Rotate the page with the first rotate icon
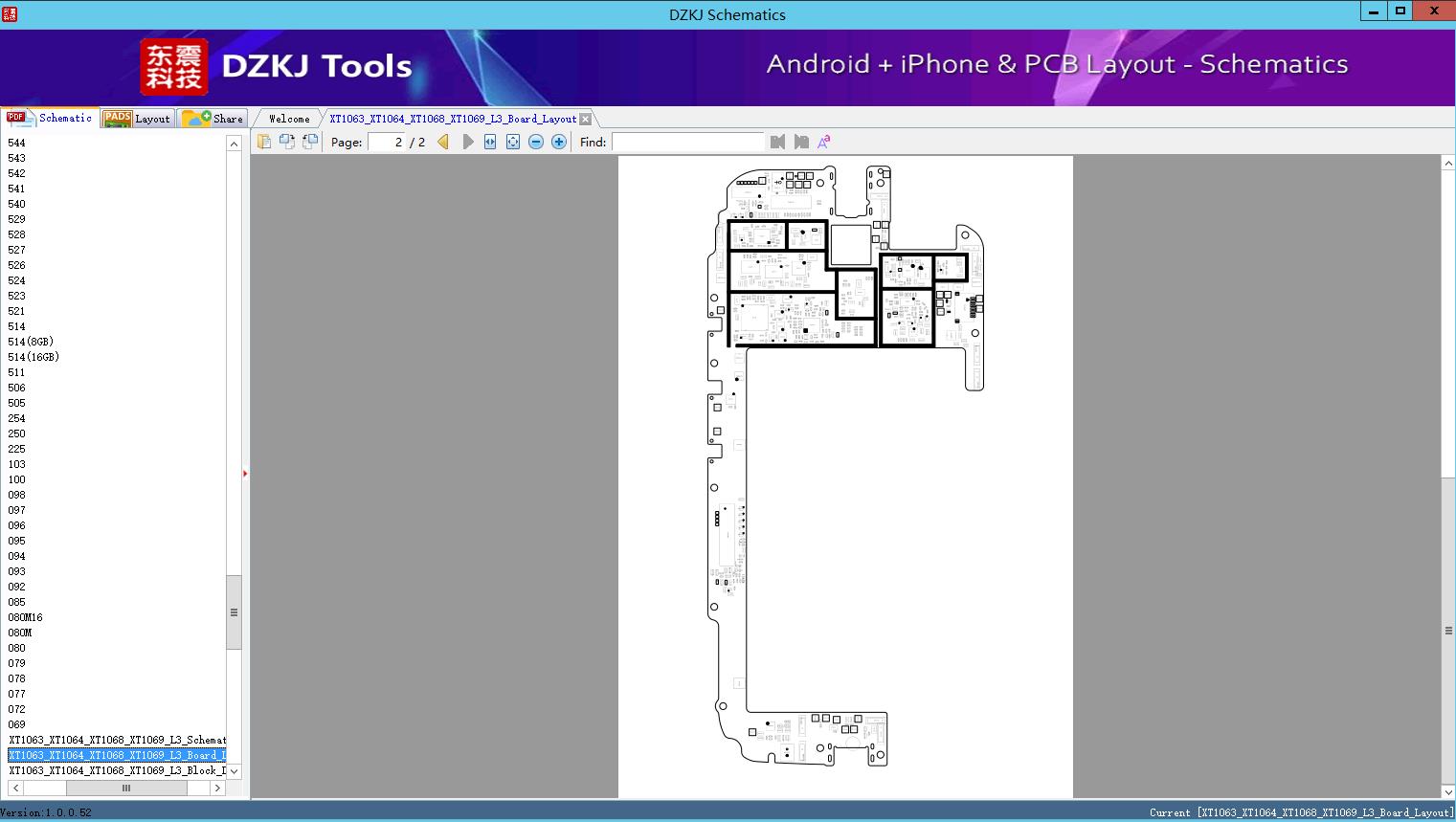1456x822 pixels. (287, 142)
